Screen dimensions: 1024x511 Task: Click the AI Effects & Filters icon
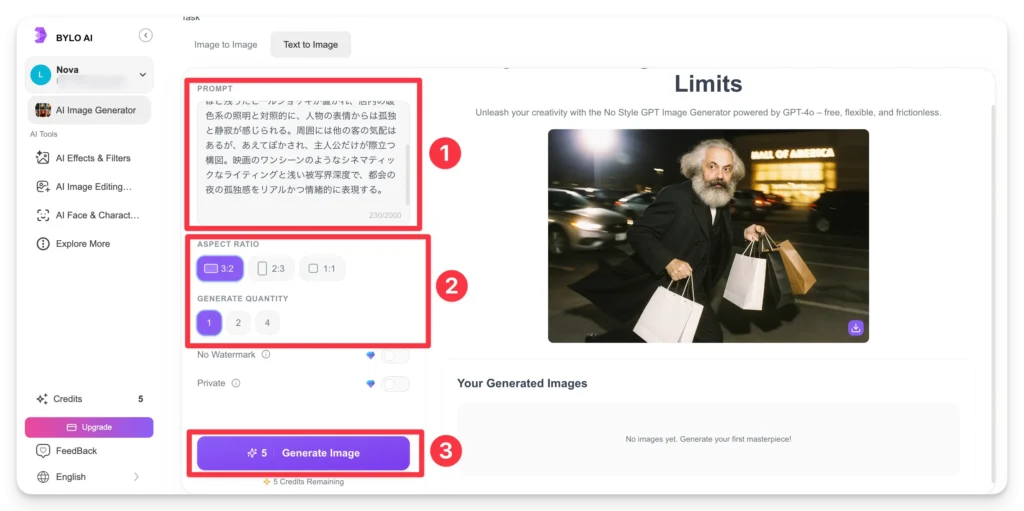43,158
